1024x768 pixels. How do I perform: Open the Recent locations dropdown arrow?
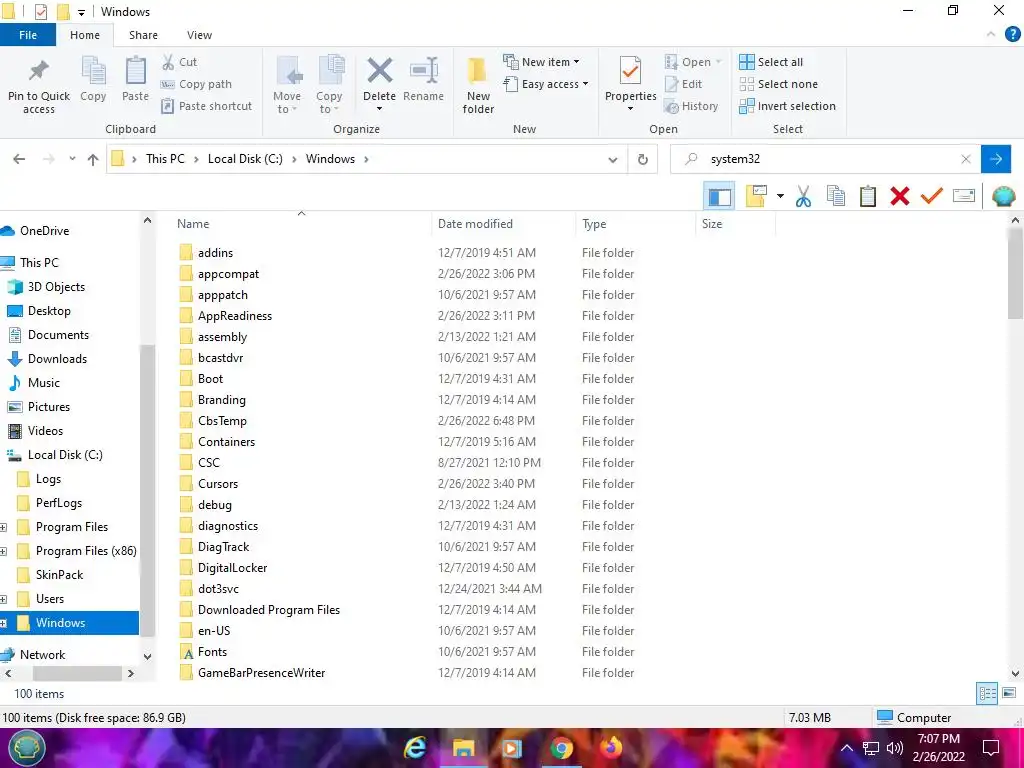pos(72,159)
